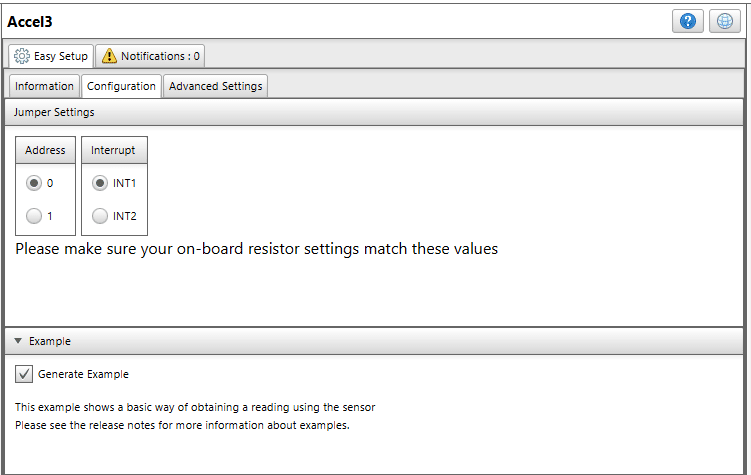Click the warning triangle Notifications icon
Viewport: 751px width, 475px height.
[x=109, y=56]
